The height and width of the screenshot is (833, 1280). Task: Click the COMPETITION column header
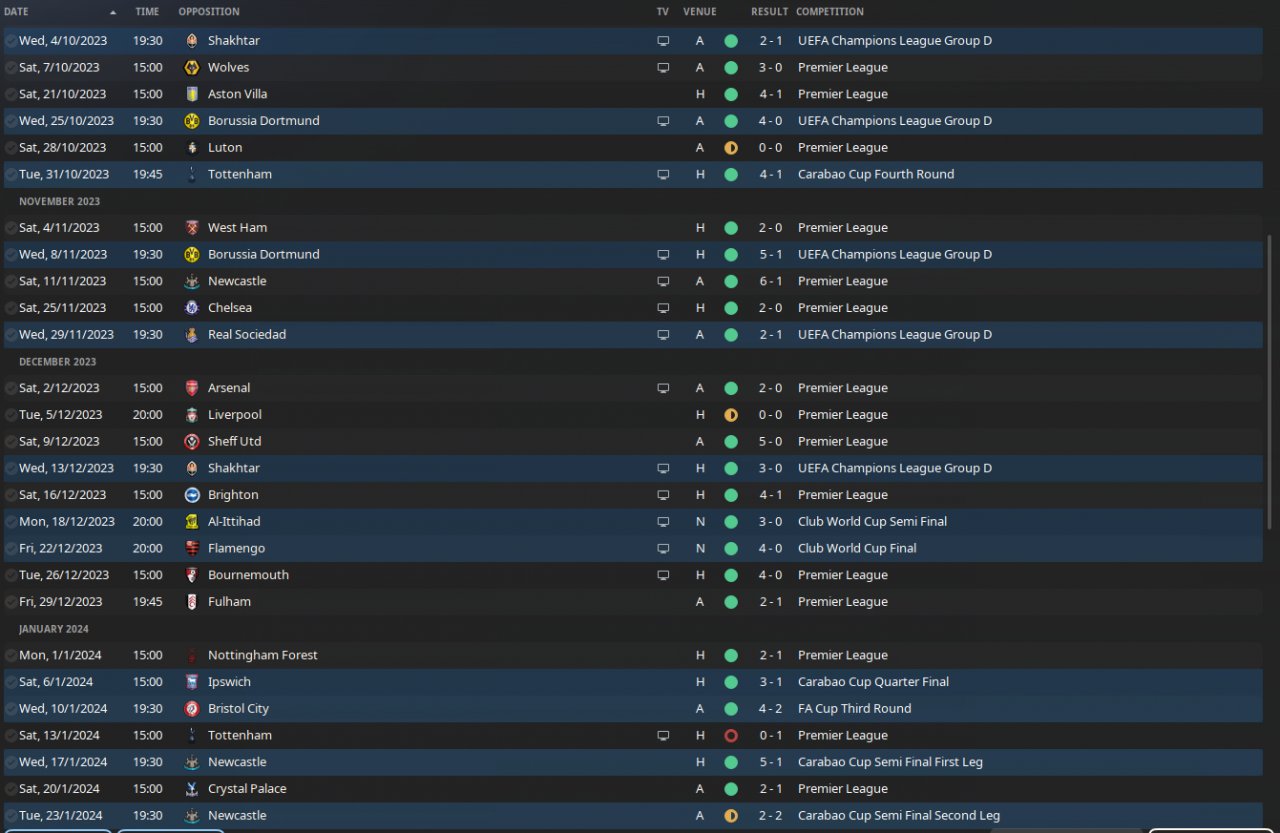coord(829,12)
